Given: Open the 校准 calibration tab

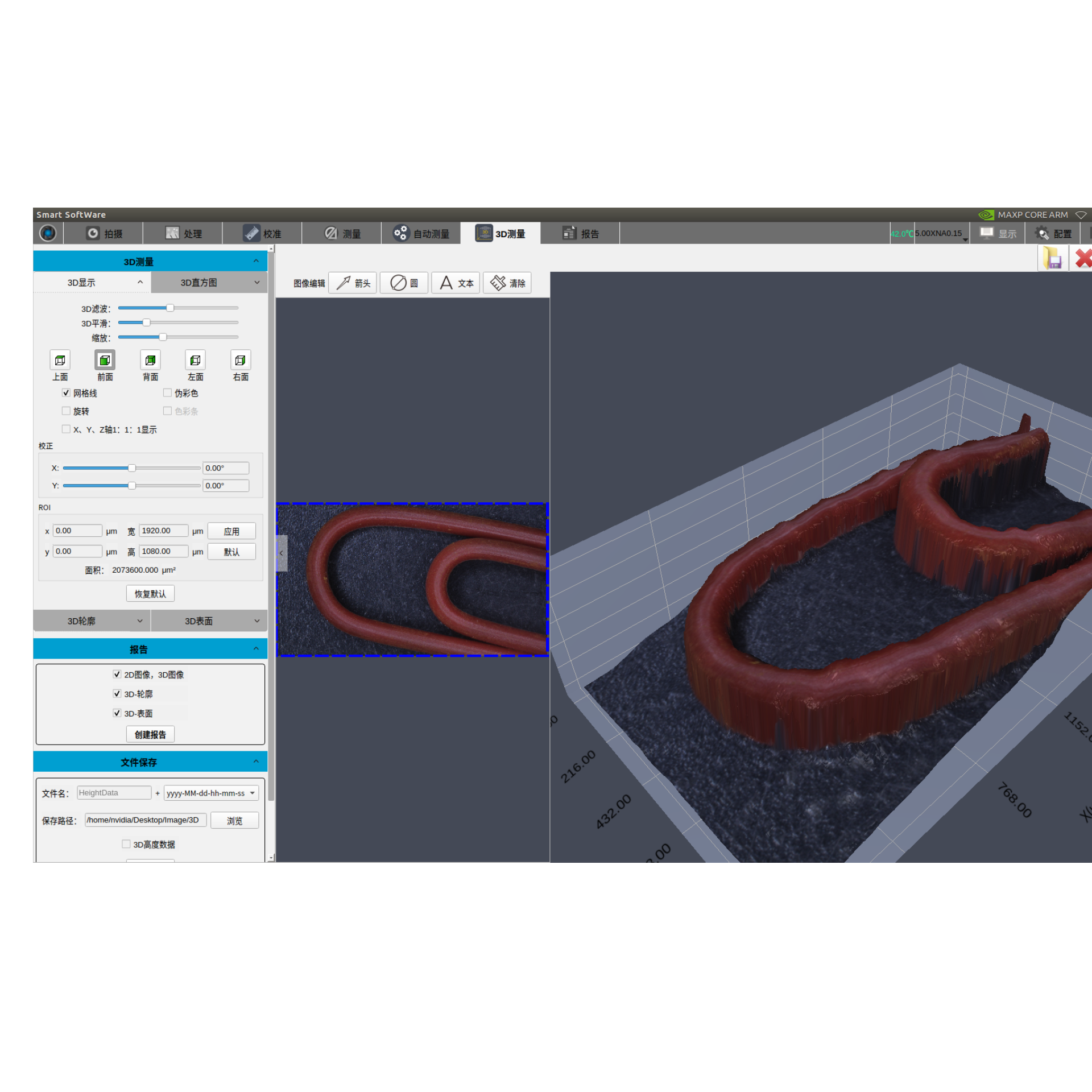Looking at the screenshot, I should tap(262, 233).
